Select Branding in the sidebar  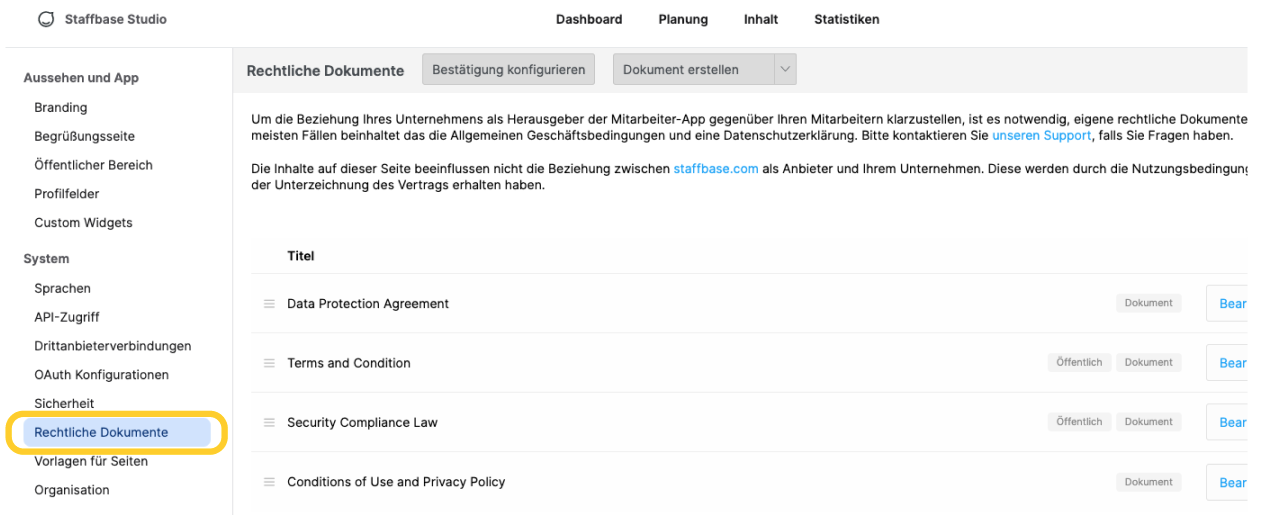(61, 107)
